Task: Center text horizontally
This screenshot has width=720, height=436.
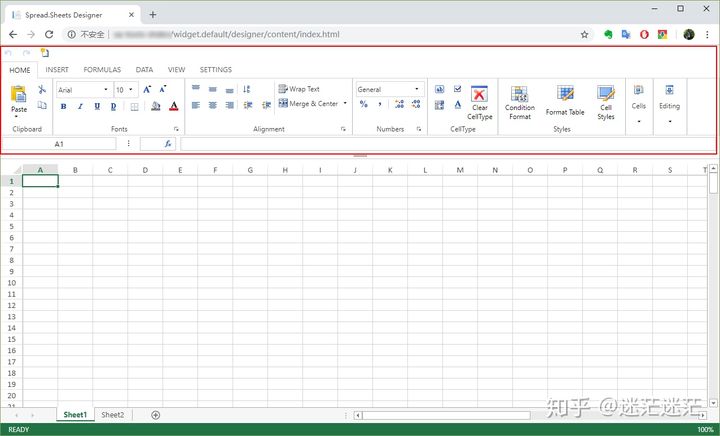Action: [213, 106]
